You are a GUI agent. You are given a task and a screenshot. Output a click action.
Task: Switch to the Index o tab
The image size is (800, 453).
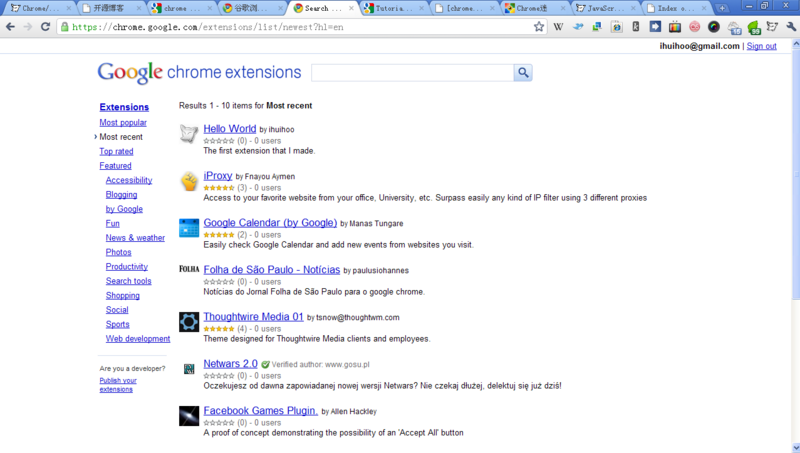tap(676, 8)
